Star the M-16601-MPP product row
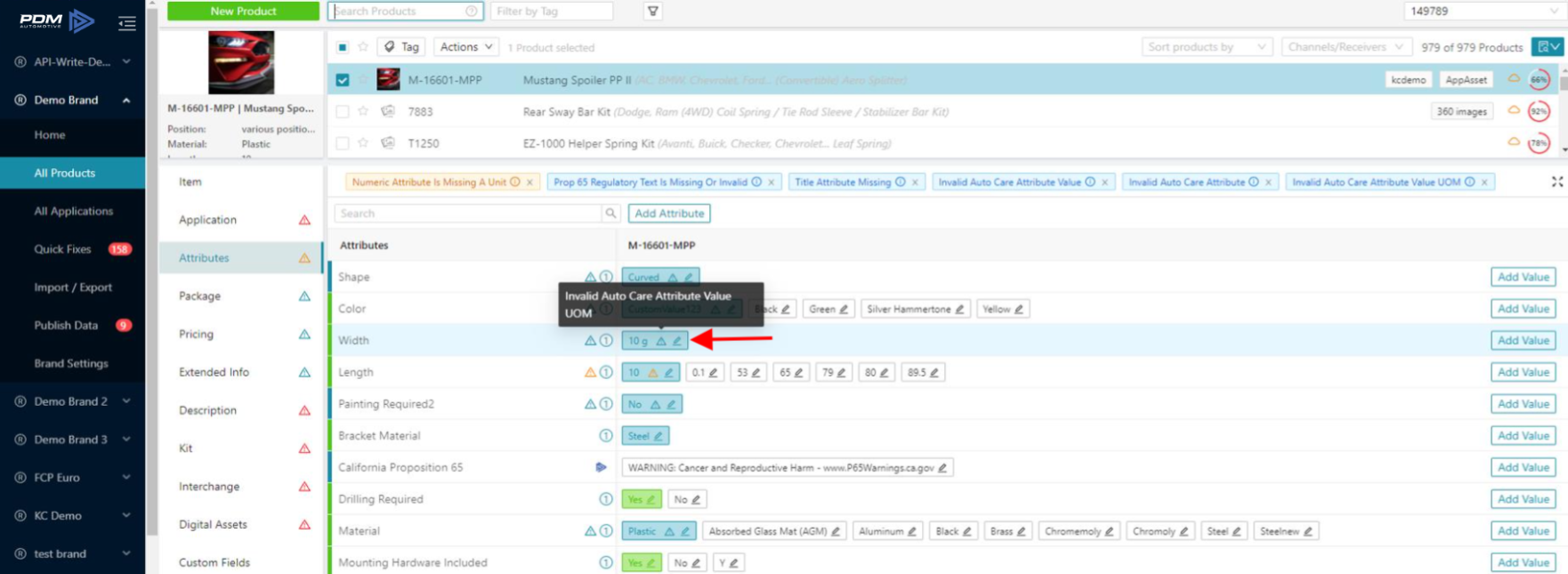 pos(363,79)
